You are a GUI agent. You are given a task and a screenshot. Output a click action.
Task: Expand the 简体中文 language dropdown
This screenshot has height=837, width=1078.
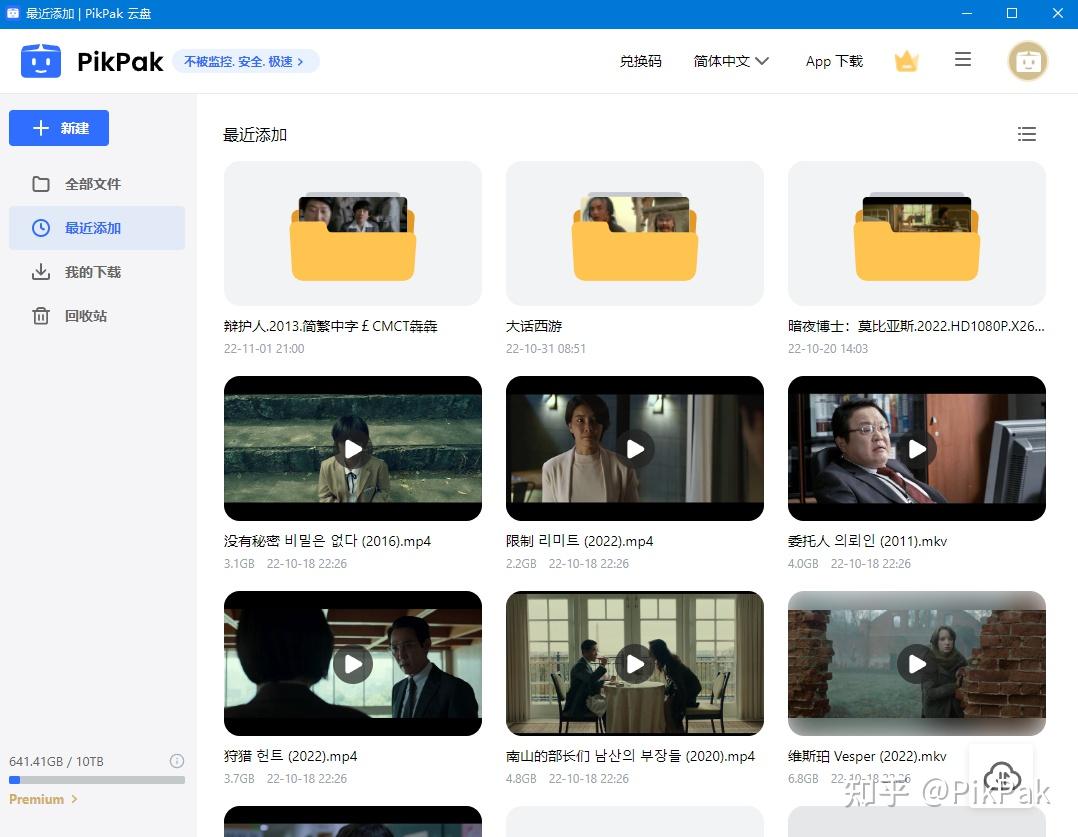[731, 60]
